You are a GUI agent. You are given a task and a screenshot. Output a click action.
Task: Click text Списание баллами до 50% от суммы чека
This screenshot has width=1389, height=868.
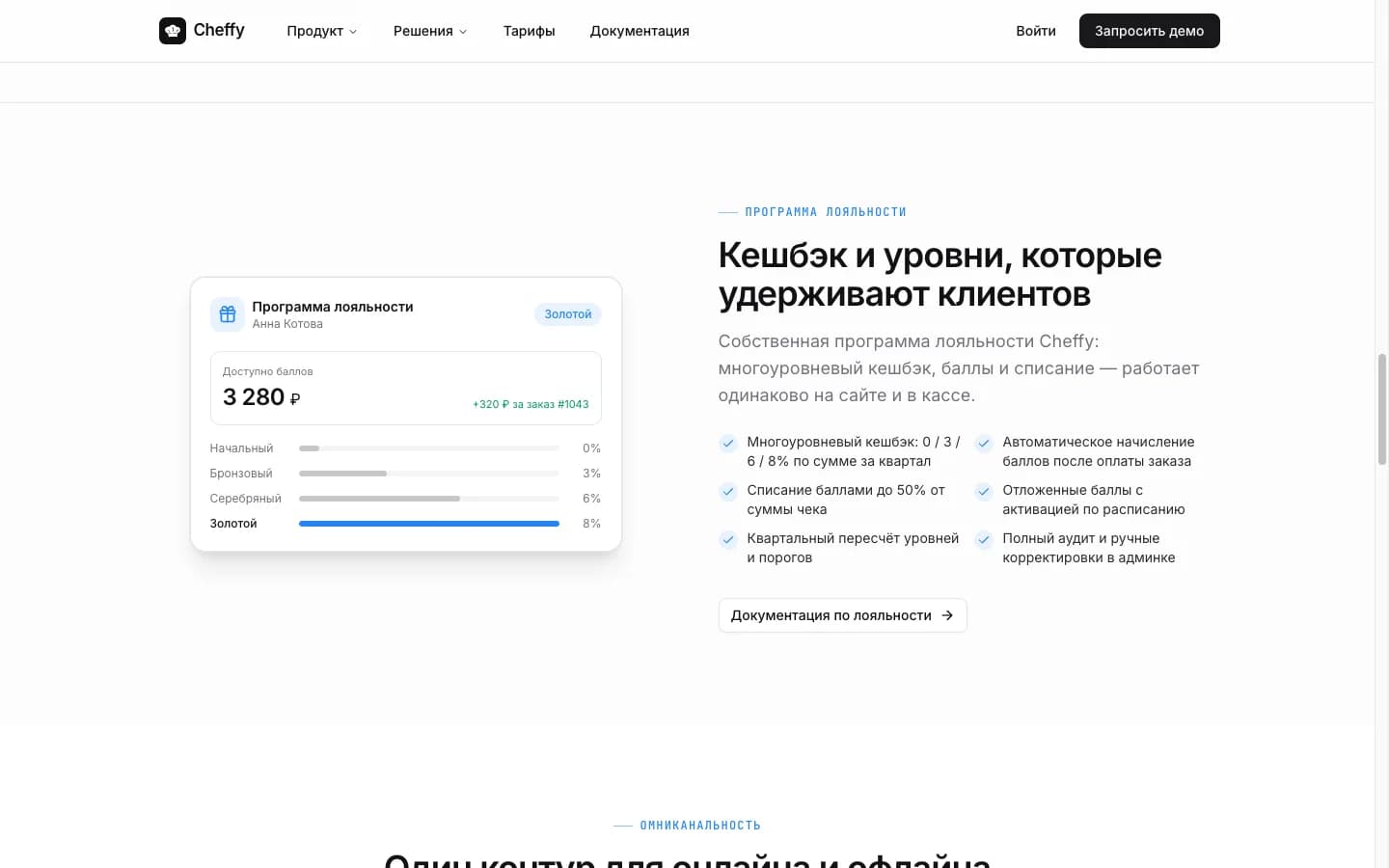(x=846, y=500)
